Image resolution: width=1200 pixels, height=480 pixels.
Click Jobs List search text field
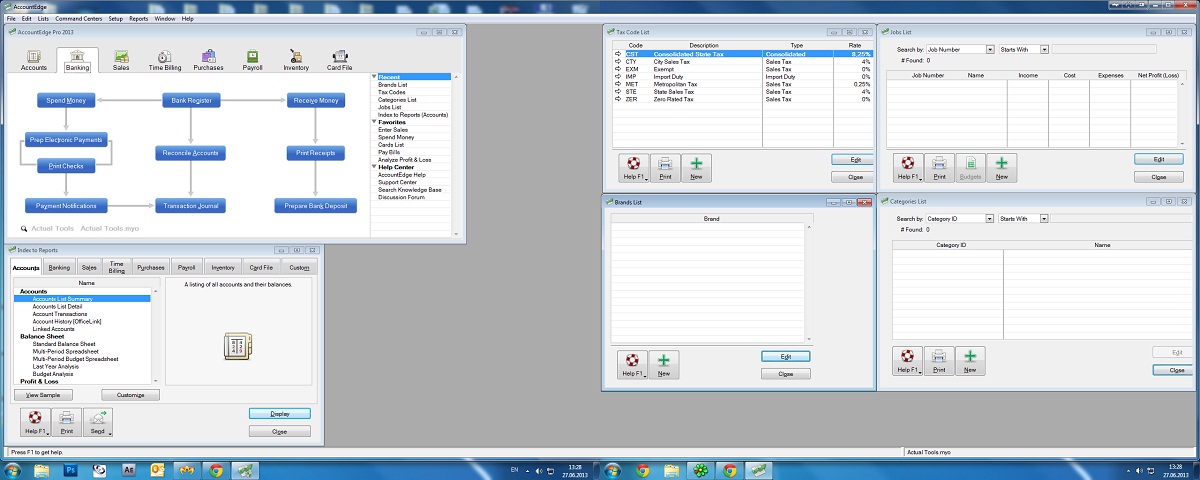point(1104,49)
